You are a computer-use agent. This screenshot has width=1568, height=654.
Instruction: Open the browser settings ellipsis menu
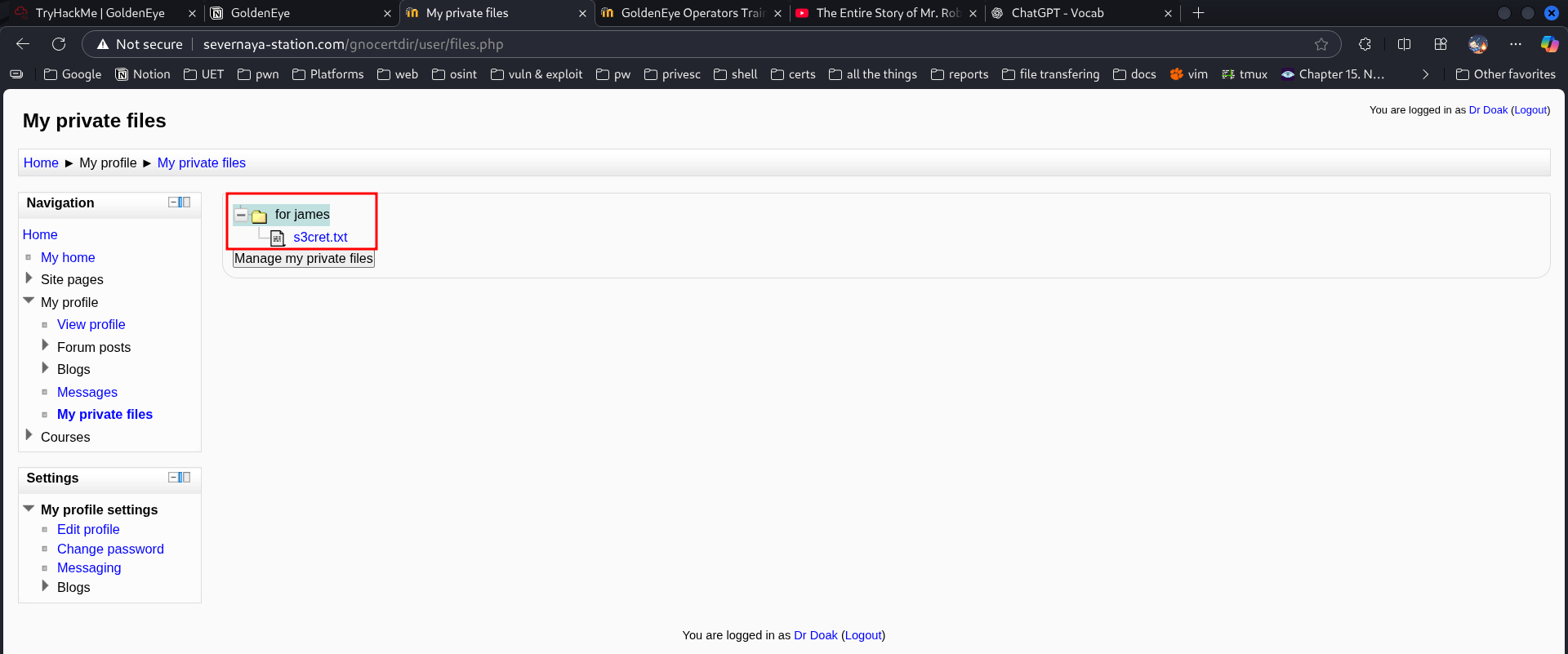pyautogui.click(x=1516, y=44)
